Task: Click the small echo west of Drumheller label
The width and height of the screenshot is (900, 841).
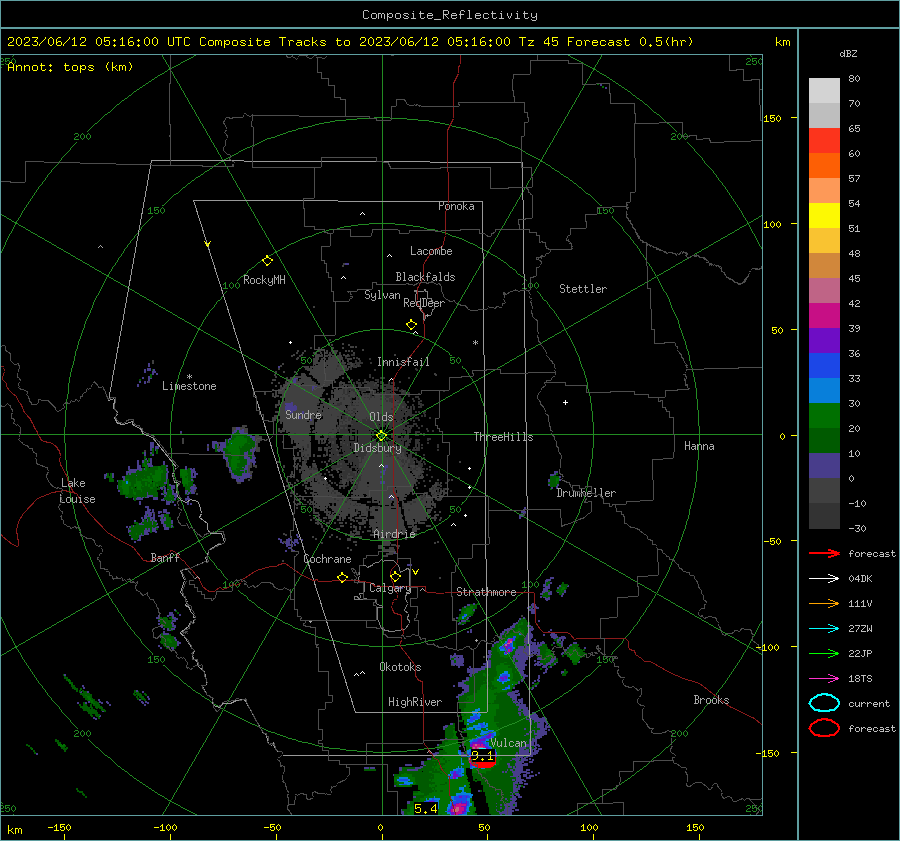Action: click(554, 479)
